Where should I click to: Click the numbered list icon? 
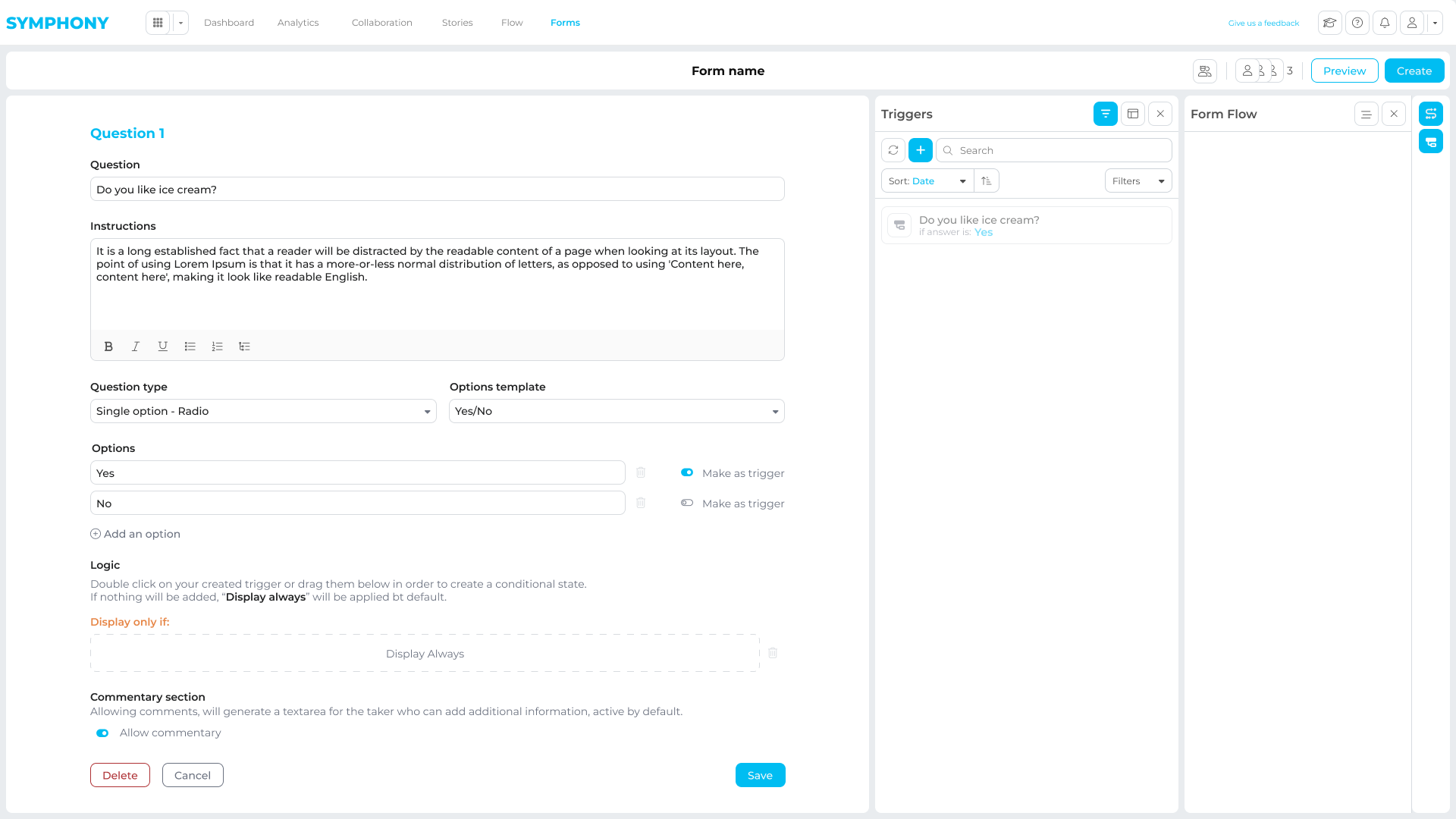tap(217, 347)
